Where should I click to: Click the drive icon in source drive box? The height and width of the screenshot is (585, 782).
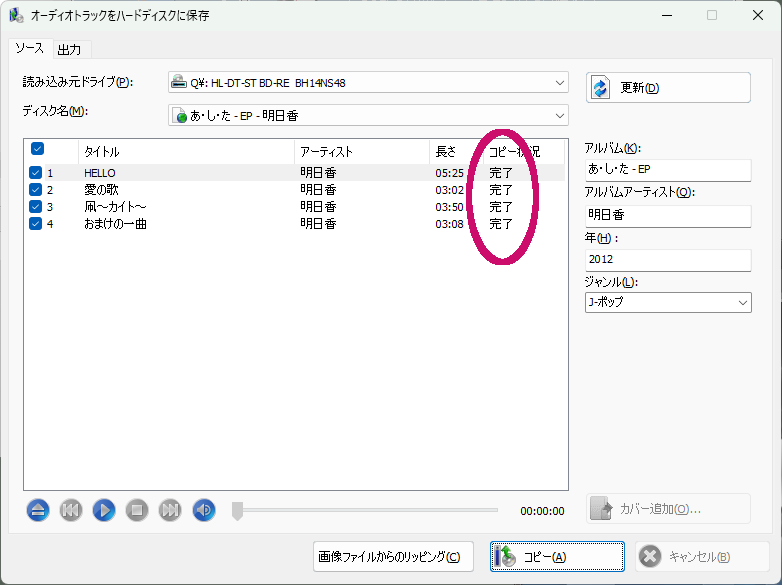click(179, 82)
